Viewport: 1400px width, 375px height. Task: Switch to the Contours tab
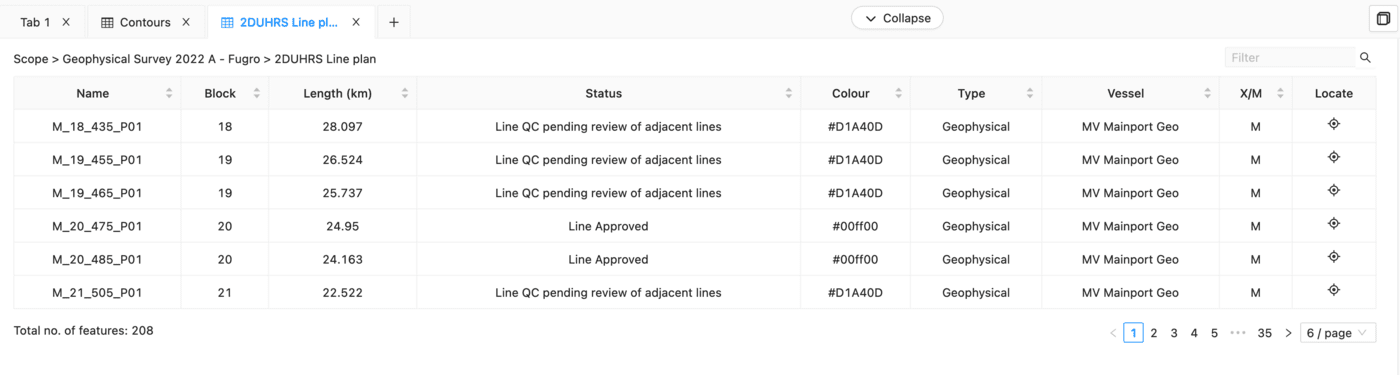[145, 22]
